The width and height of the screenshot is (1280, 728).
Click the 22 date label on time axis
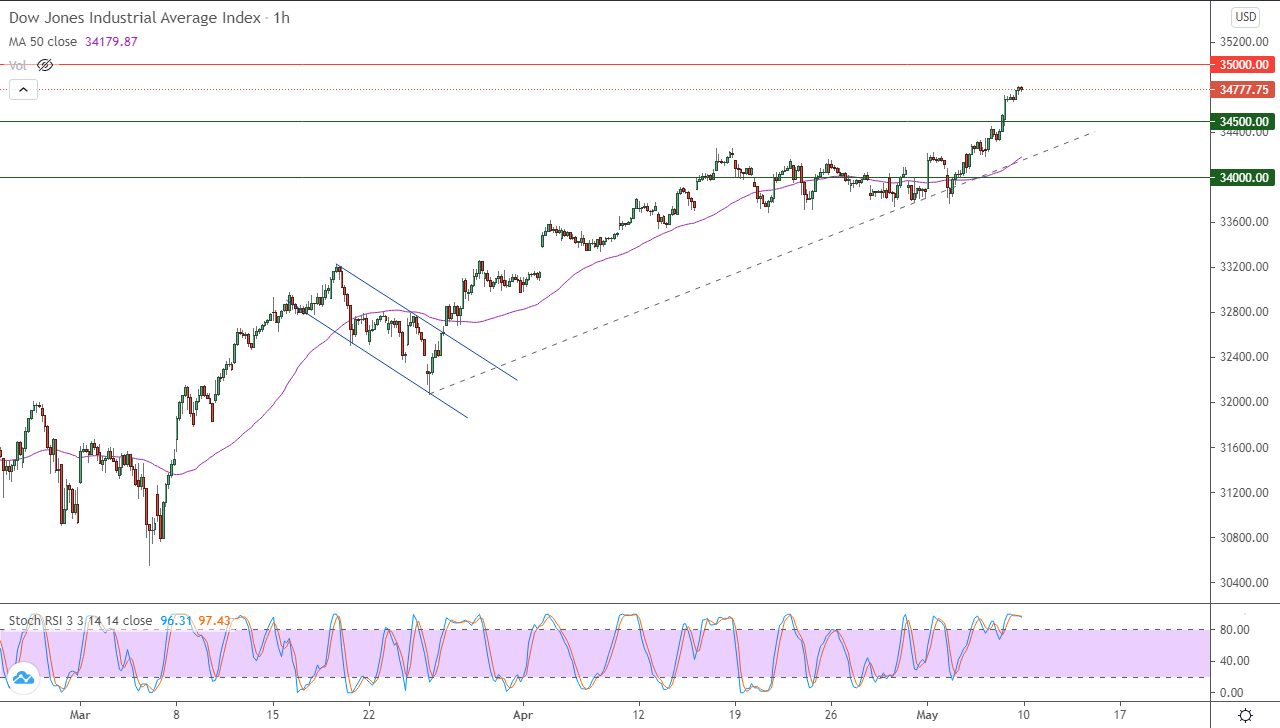click(x=369, y=715)
